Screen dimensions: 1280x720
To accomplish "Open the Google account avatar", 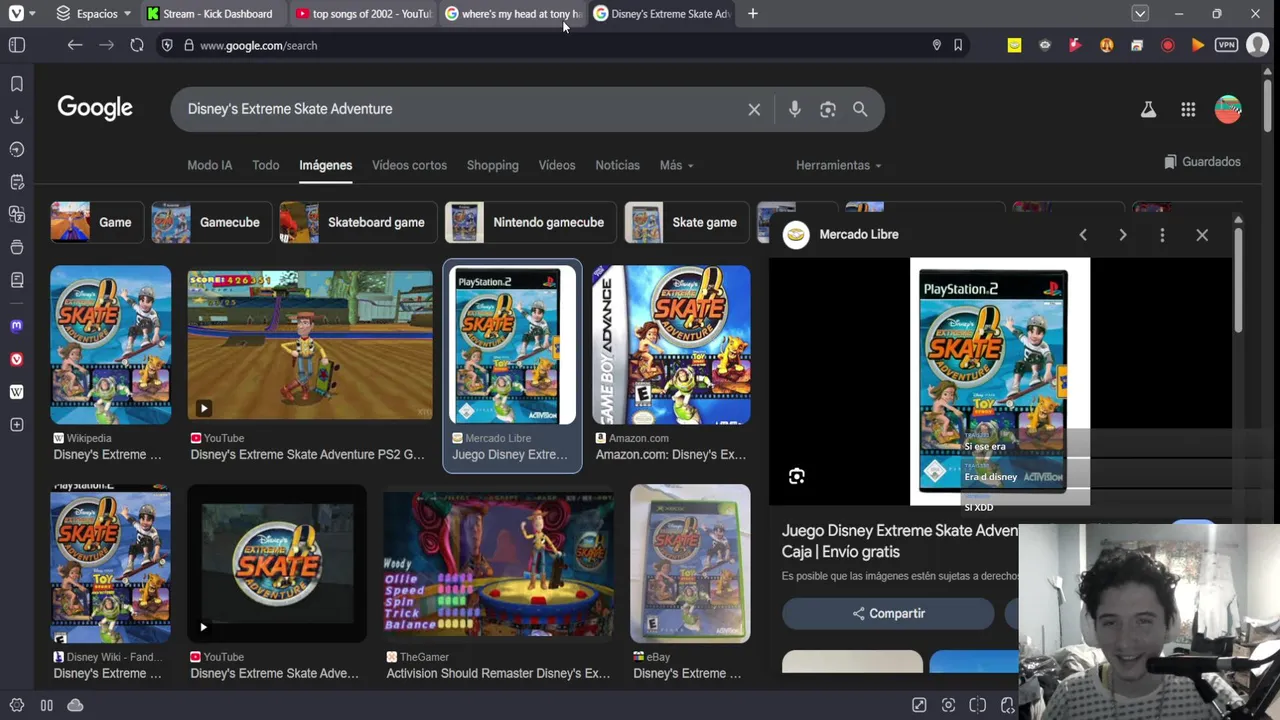I will (1228, 110).
